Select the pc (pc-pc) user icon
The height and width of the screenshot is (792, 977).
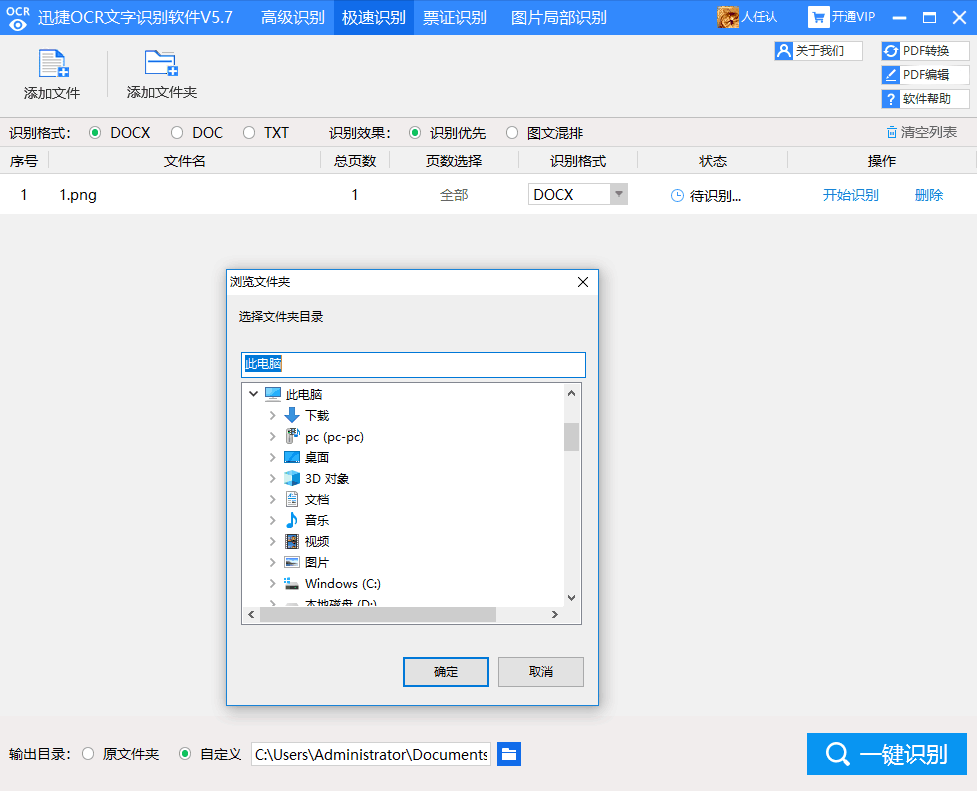click(292, 436)
